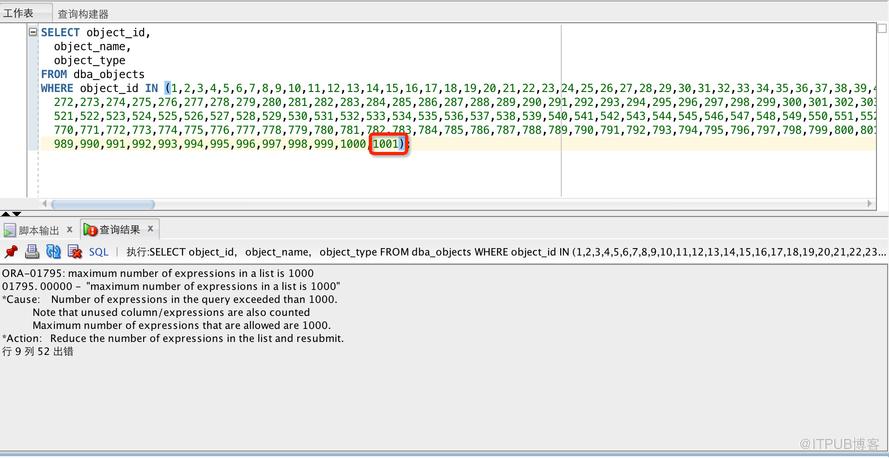Open the 查询结果 tab
The image size is (889, 459).
[120, 230]
